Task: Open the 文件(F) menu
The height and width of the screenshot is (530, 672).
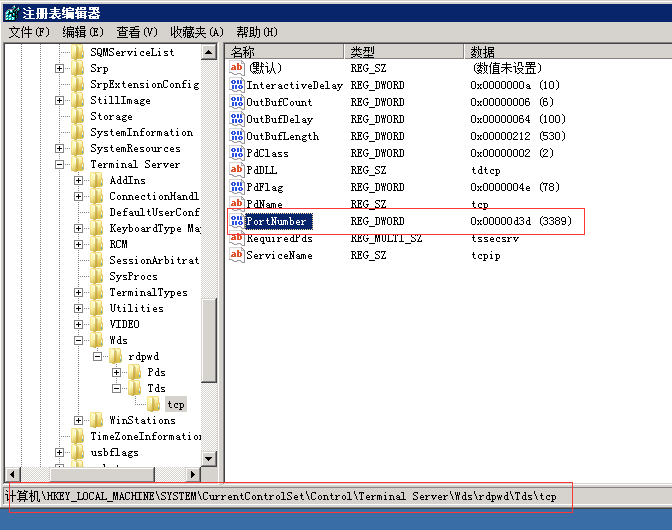Action: point(29,32)
